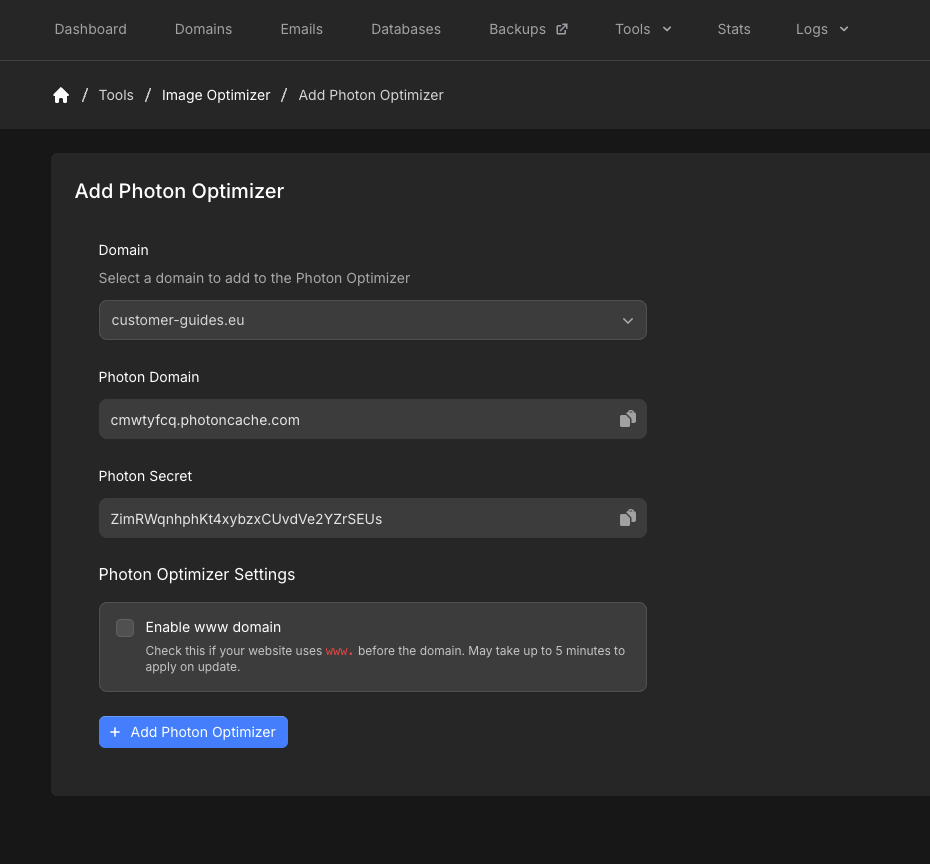Copy the Photon Domain value

628,419
